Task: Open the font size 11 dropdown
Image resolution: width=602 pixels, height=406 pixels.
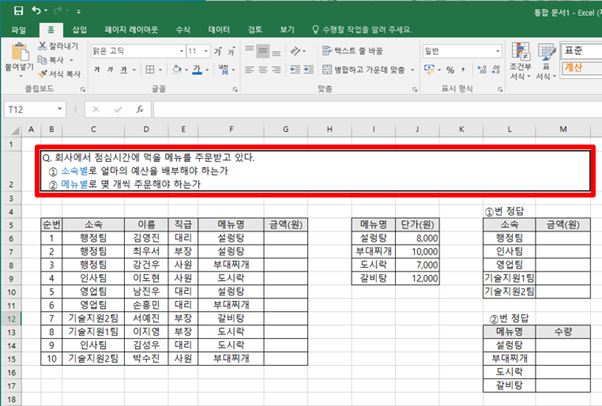Action: click(x=206, y=51)
